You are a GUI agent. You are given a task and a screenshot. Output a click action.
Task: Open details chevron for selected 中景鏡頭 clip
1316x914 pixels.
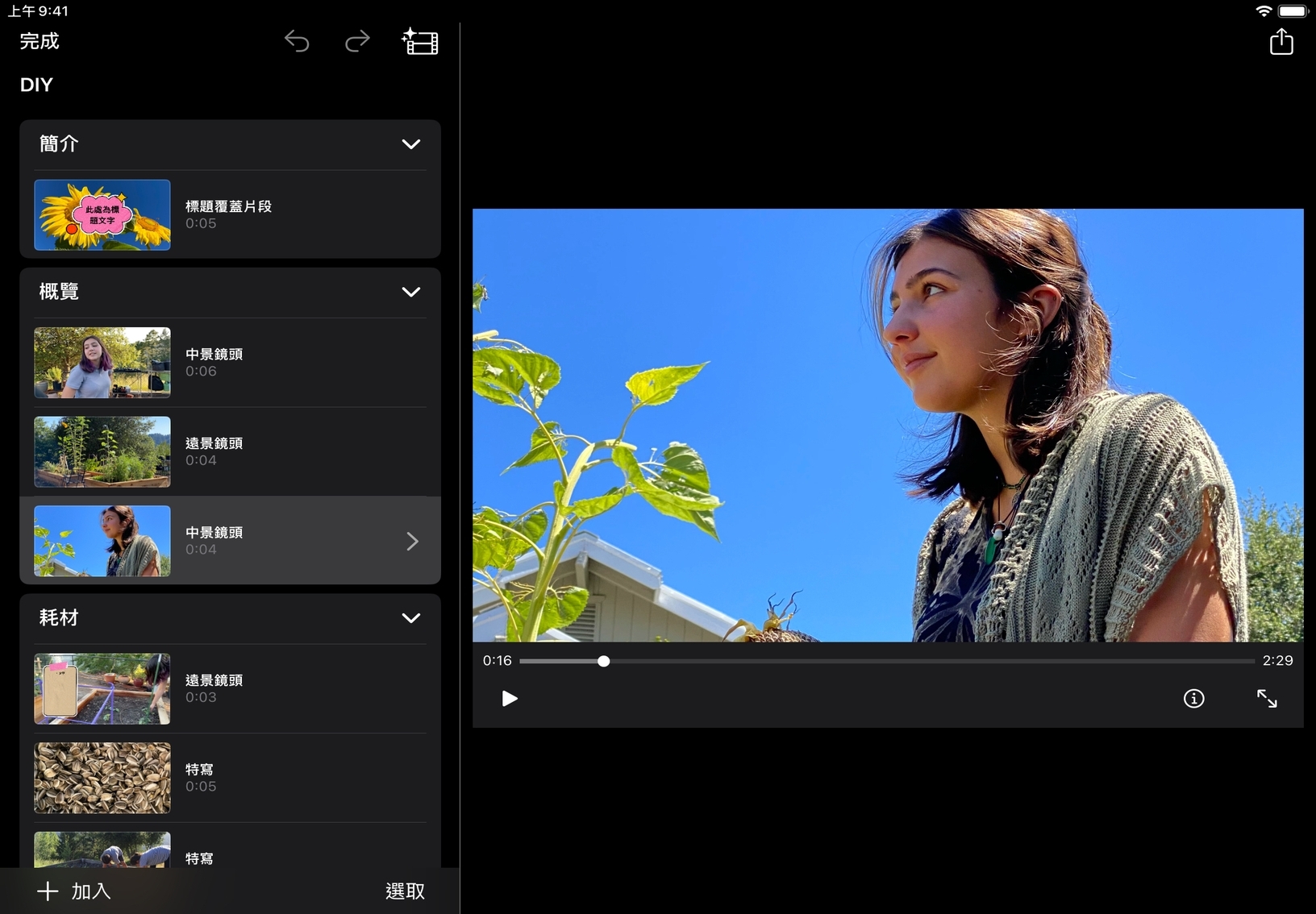click(412, 541)
